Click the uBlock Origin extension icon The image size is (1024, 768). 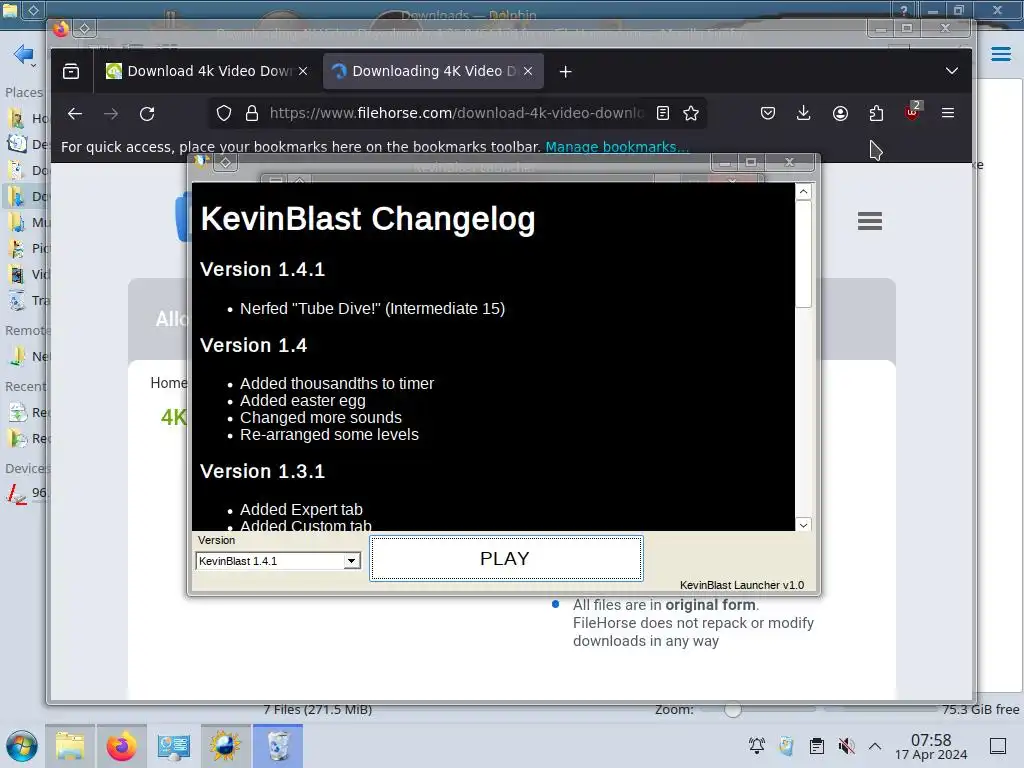click(x=912, y=112)
